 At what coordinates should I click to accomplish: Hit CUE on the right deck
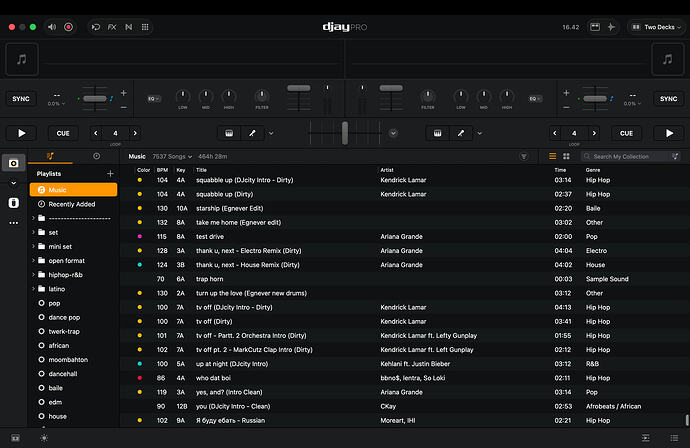point(626,133)
